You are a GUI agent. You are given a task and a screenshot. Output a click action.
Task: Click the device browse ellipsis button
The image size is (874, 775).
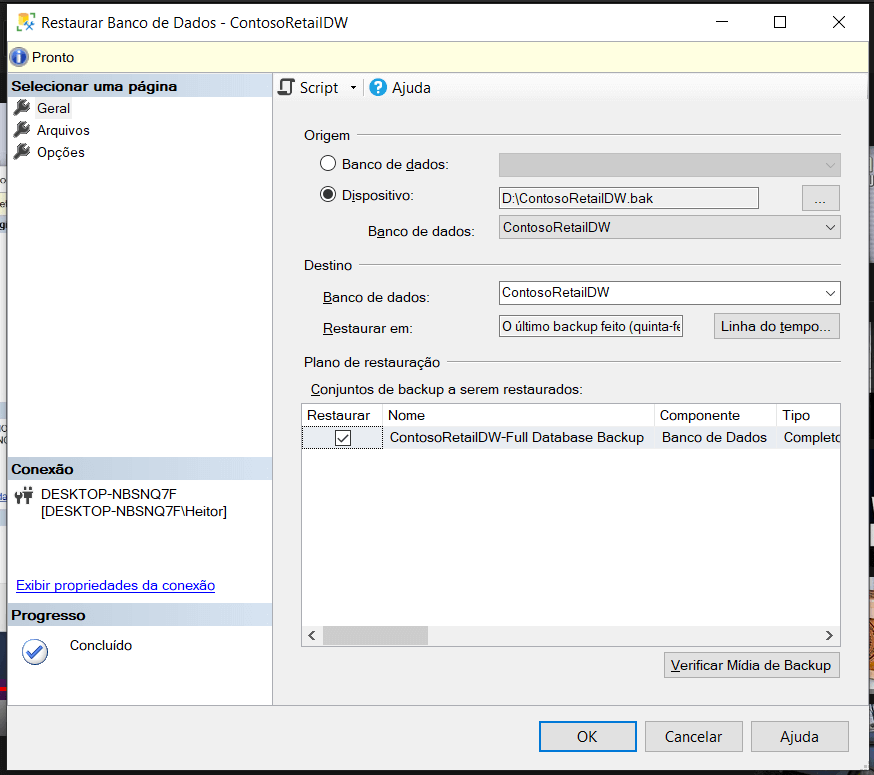(820, 199)
